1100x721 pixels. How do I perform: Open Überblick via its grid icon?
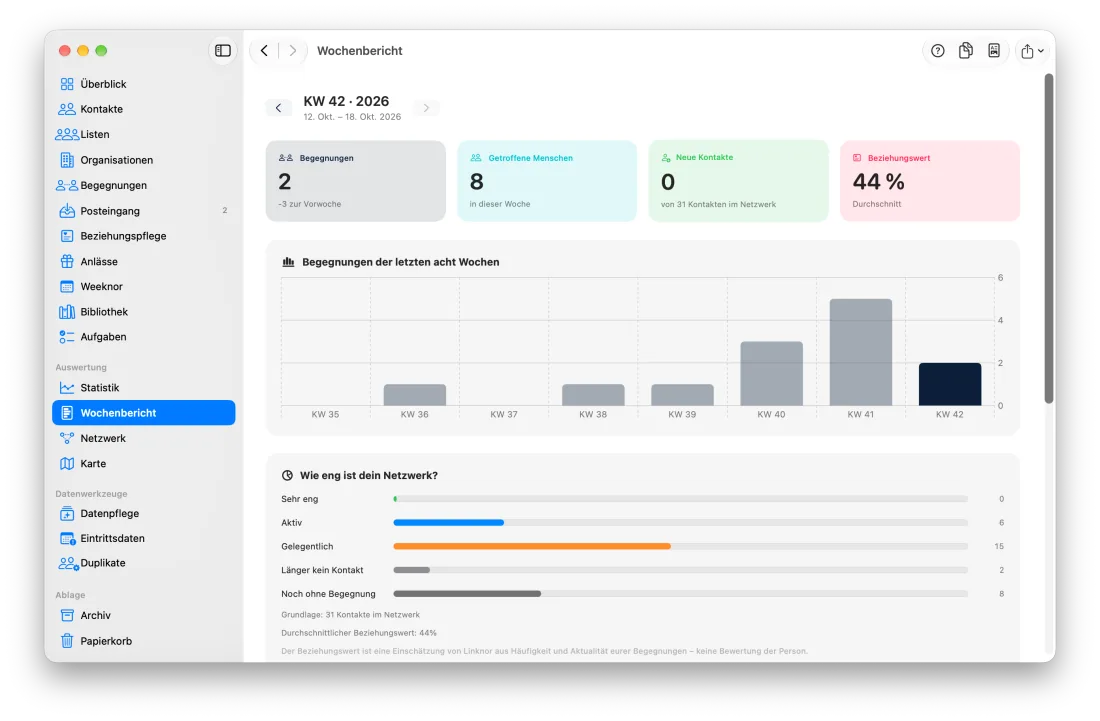point(67,84)
